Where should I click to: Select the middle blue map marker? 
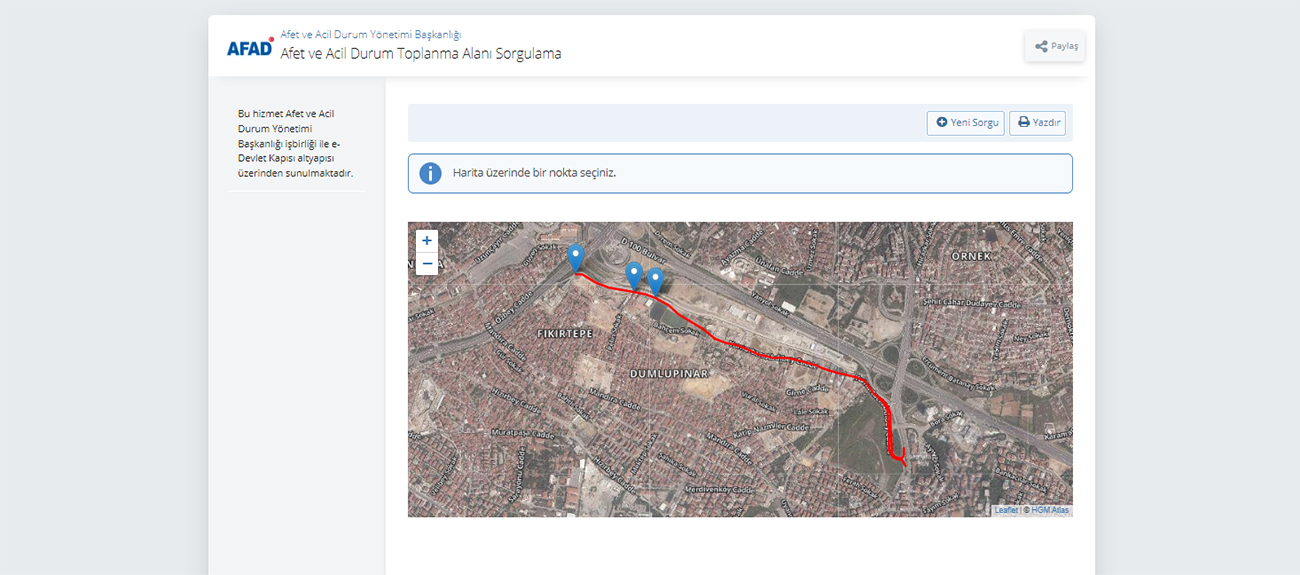(633, 275)
